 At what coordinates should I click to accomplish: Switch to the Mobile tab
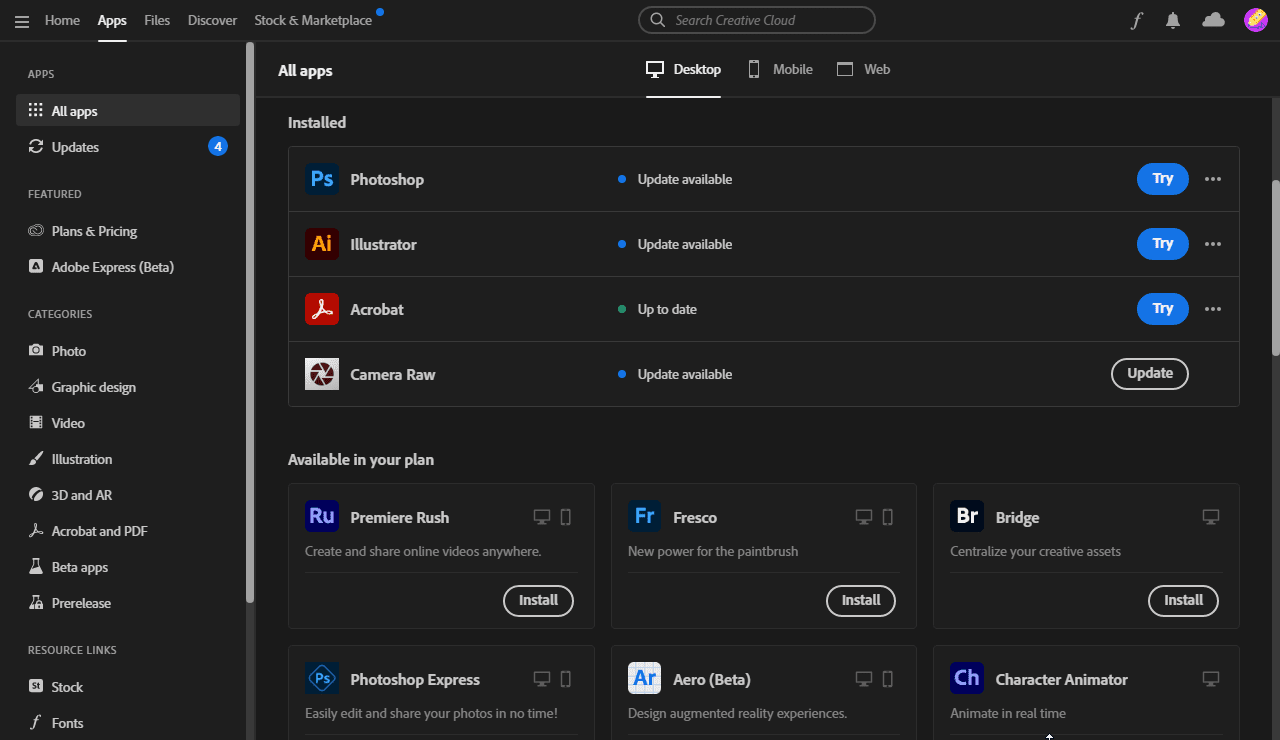click(x=780, y=69)
